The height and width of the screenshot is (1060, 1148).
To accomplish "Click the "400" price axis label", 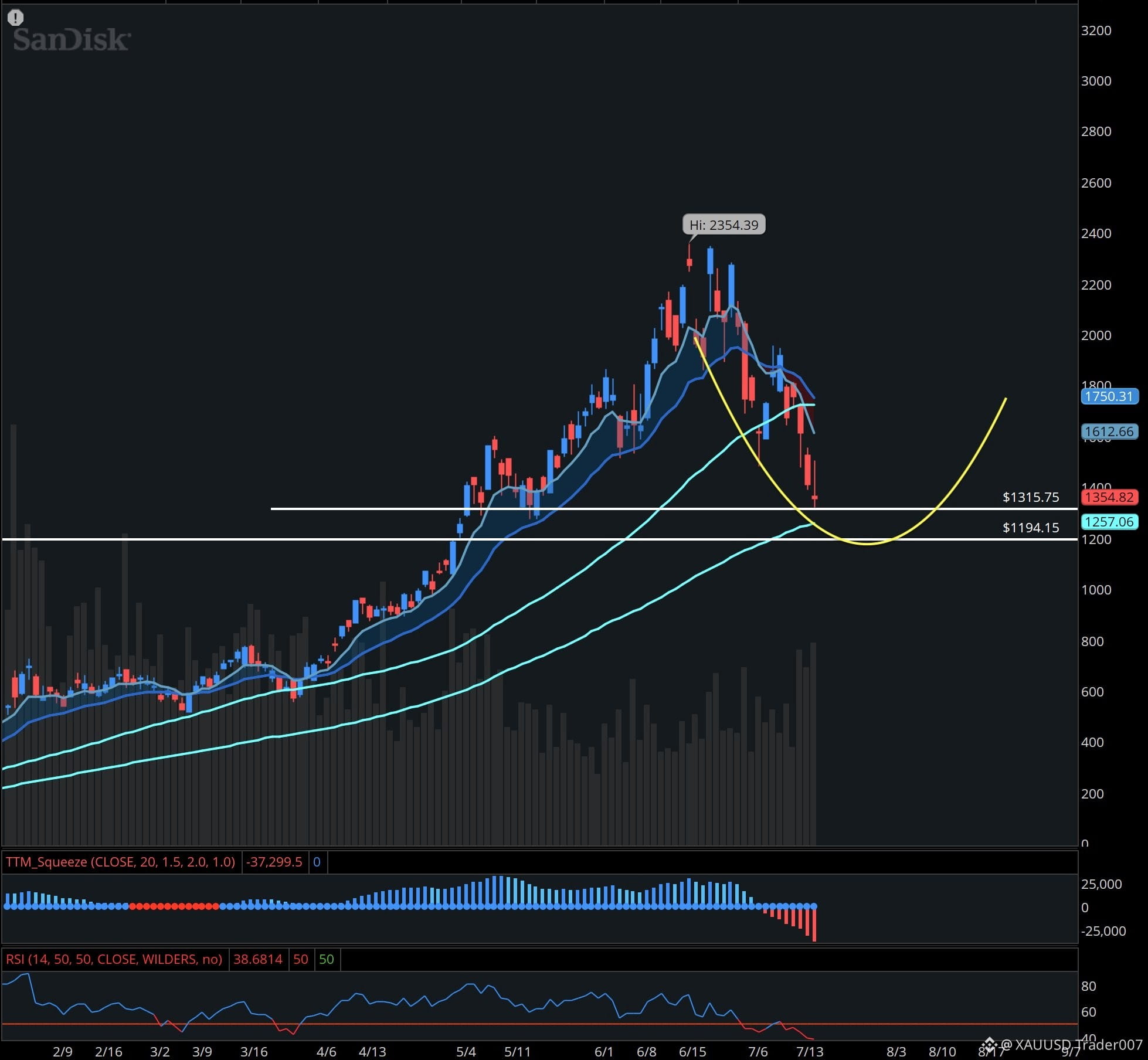I will pos(1092,742).
